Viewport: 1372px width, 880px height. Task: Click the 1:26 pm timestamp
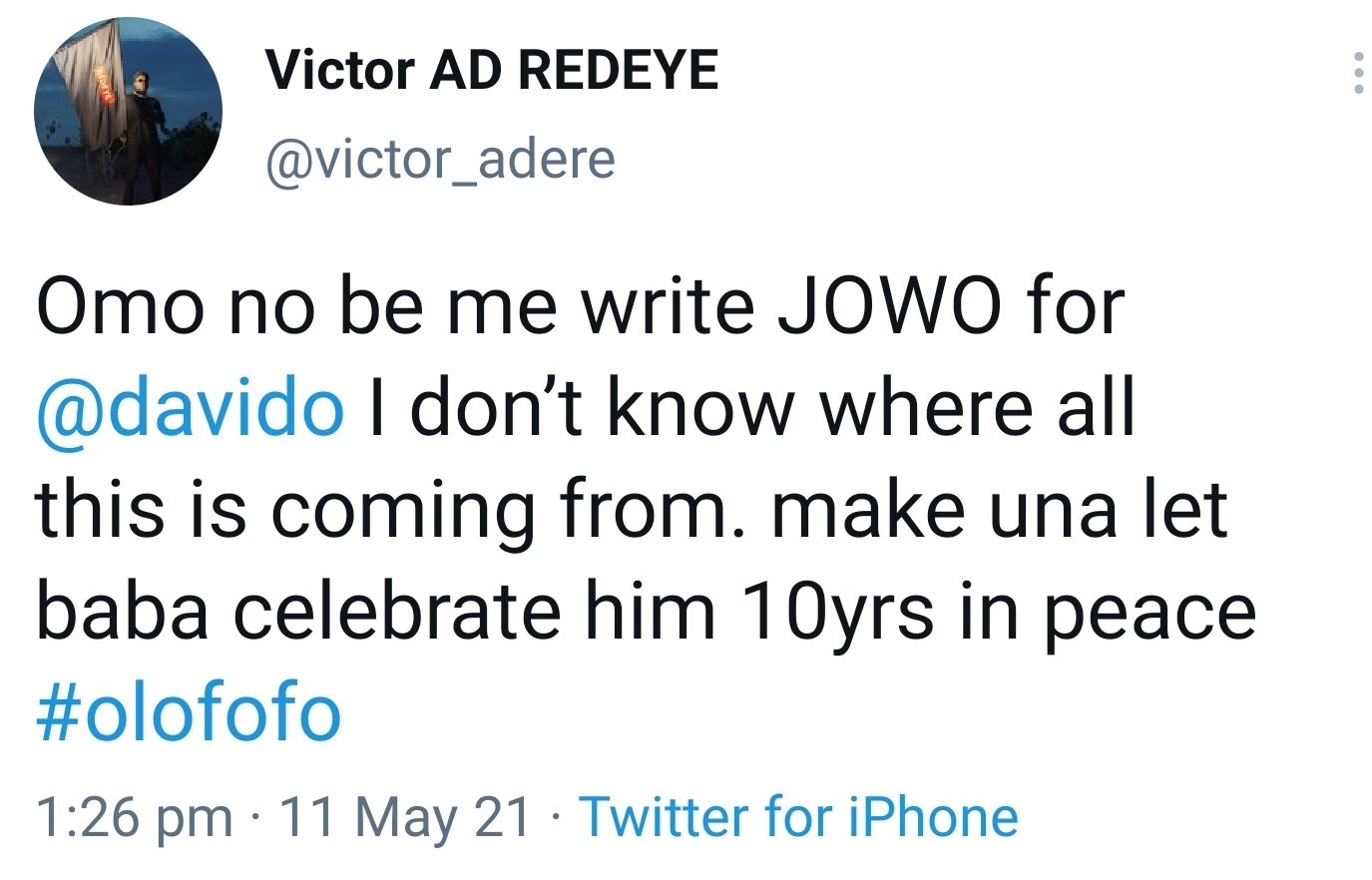(134, 817)
